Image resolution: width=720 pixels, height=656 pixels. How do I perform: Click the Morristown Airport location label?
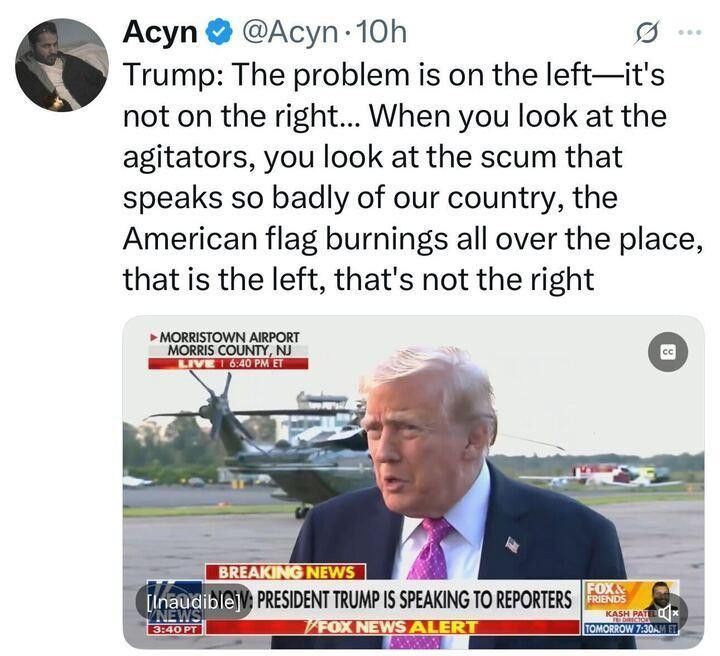pyautogui.click(x=229, y=343)
